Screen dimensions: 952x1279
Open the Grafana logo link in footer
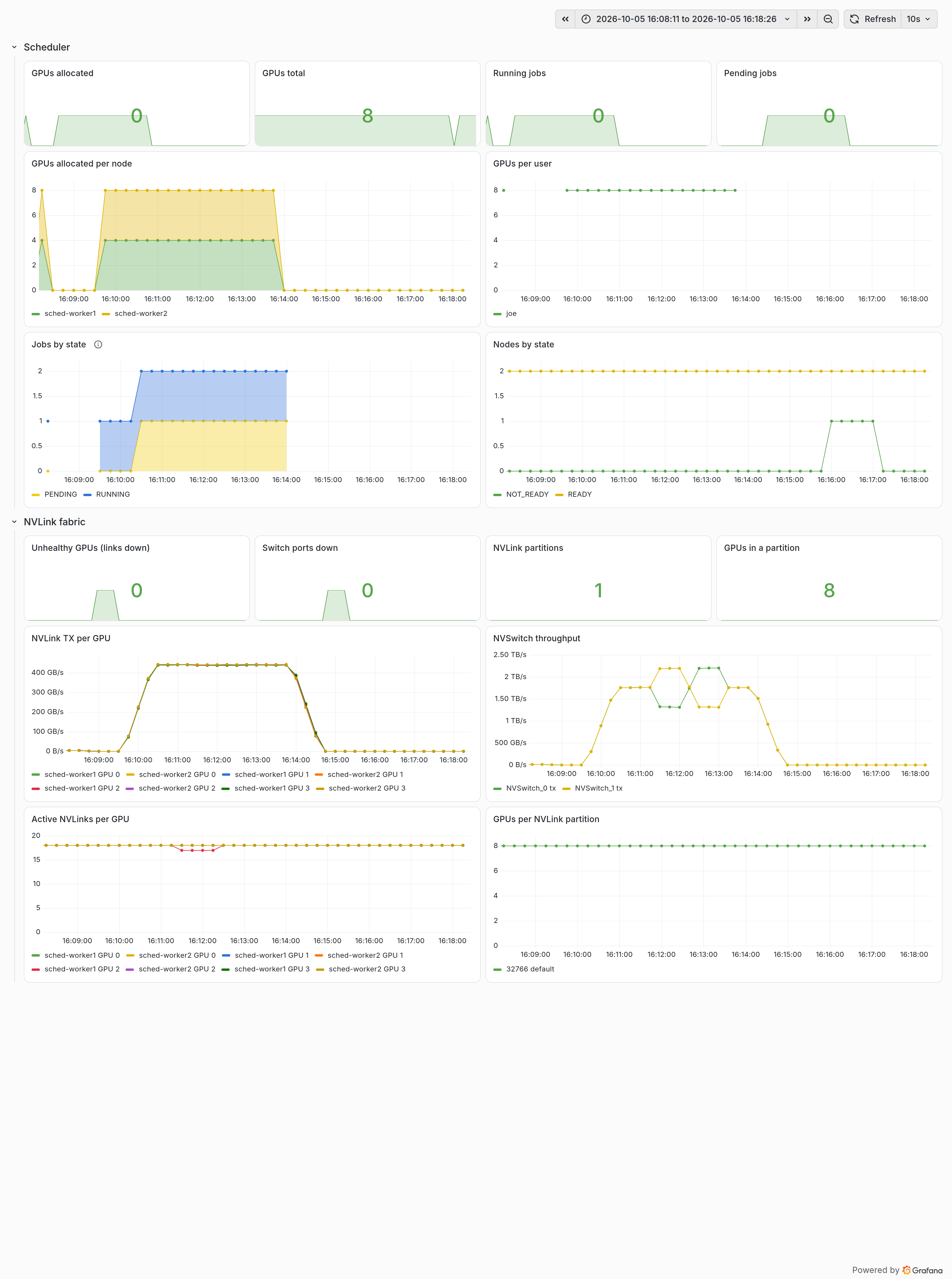(x=923, y=1270)
